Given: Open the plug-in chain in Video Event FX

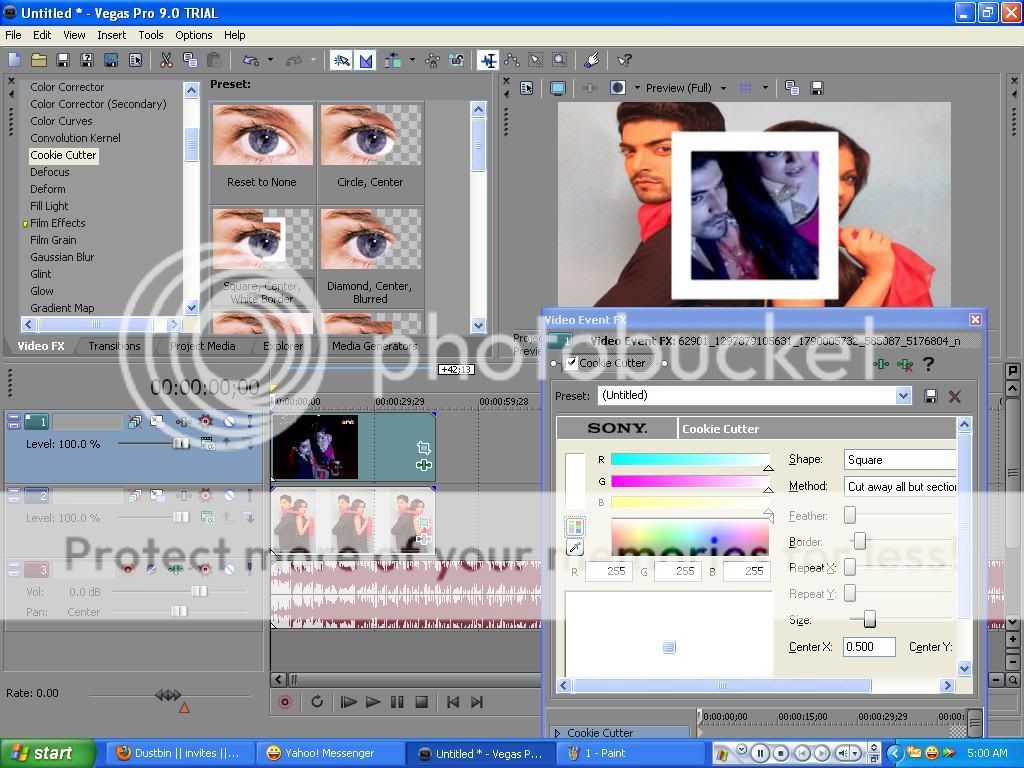Looking at the screenshot, I should pos(881,364).
